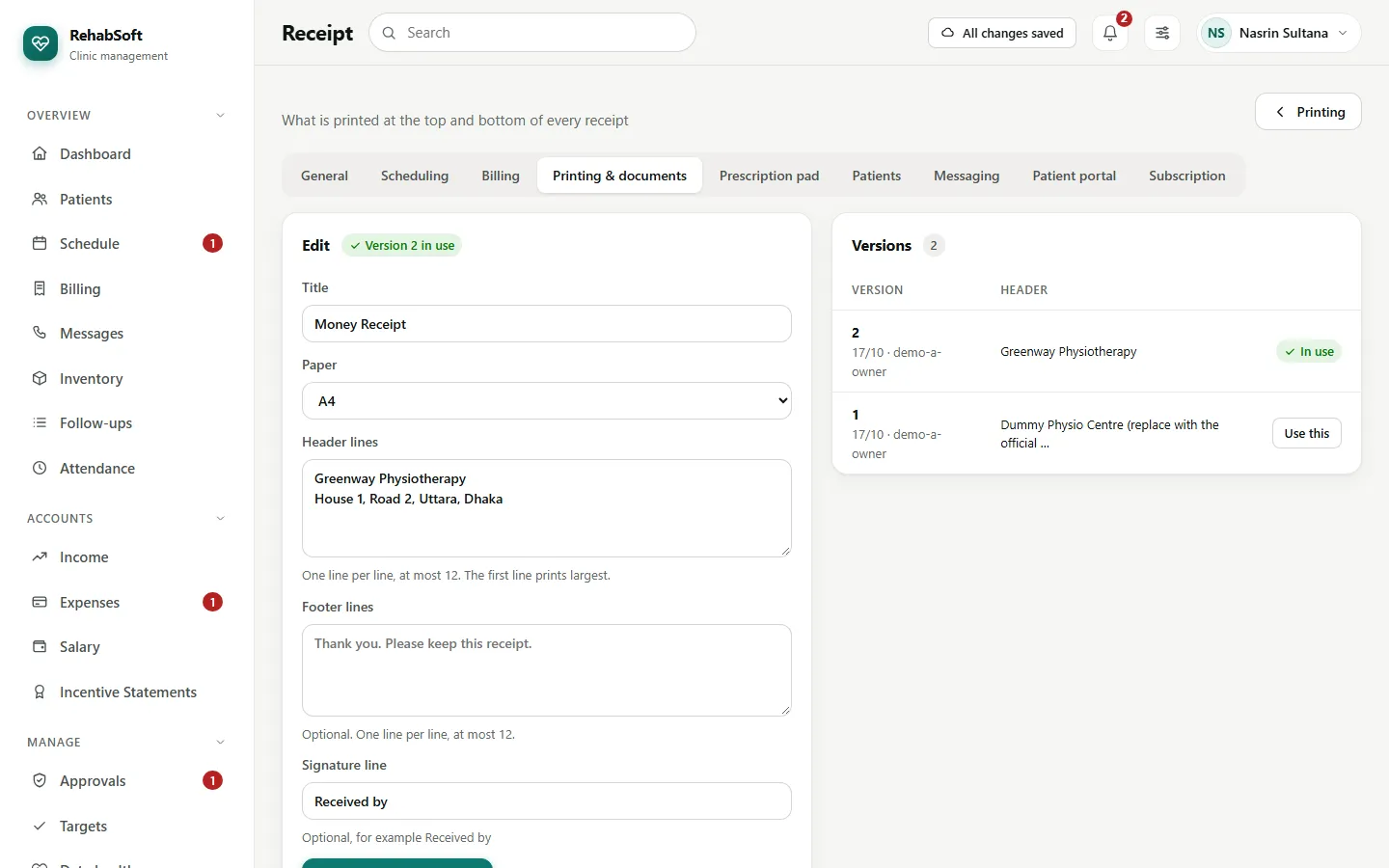Open Salary sidebar item
The image size is (1389, 868).
[x=126, y=647]
